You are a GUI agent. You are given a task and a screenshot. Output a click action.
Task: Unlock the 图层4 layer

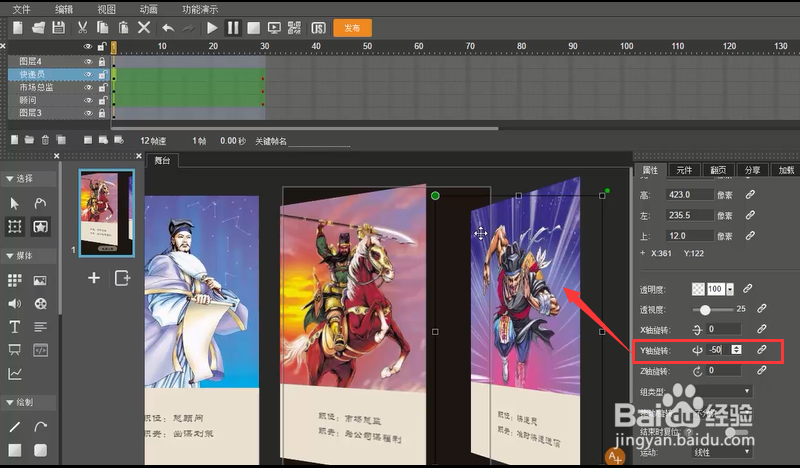tap(102, 61)
